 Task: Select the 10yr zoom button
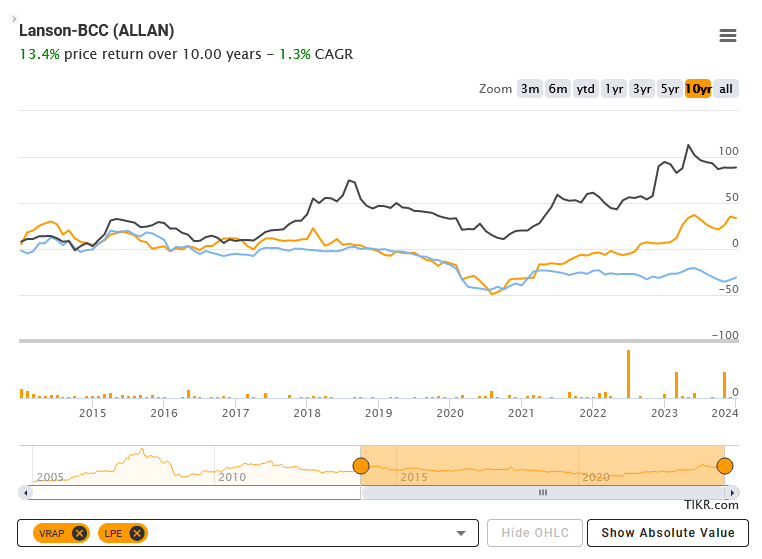point(698,89)
